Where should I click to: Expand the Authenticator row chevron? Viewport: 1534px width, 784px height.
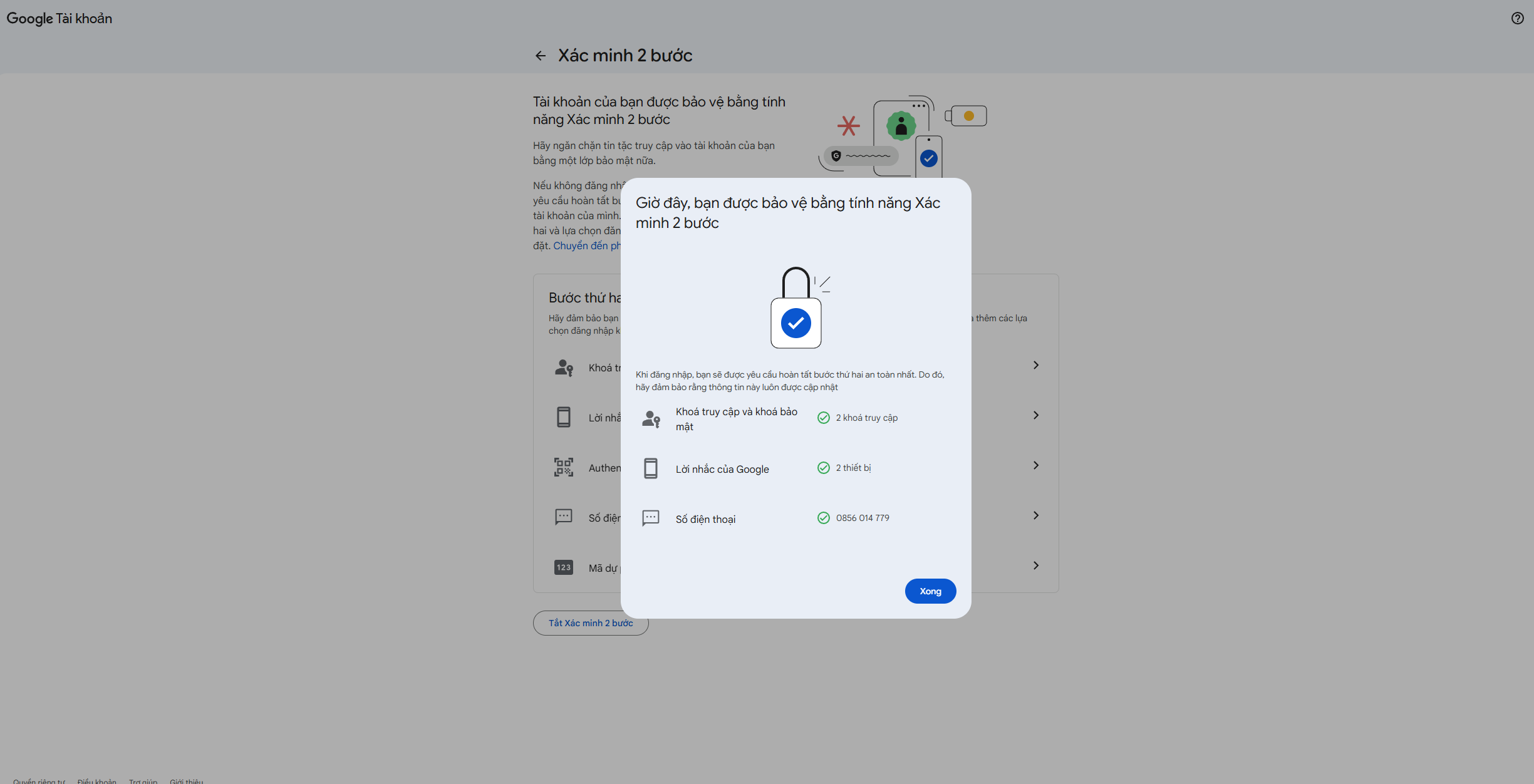coord(1035,465)
